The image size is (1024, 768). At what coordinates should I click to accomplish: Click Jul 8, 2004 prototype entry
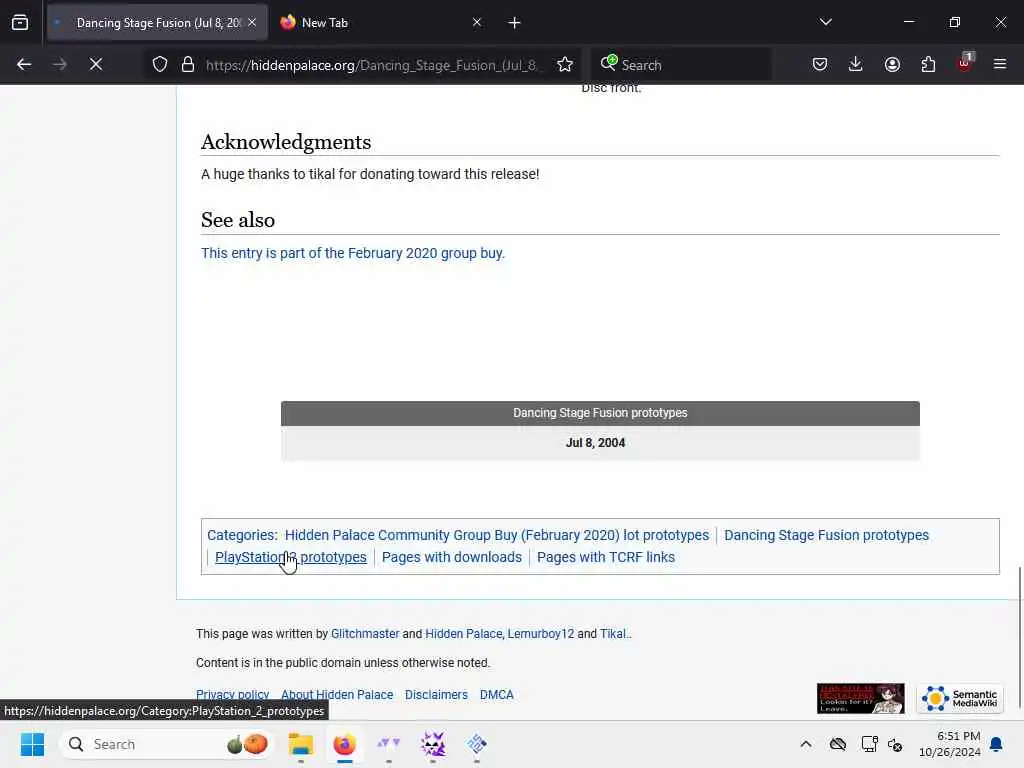point(596,443)
